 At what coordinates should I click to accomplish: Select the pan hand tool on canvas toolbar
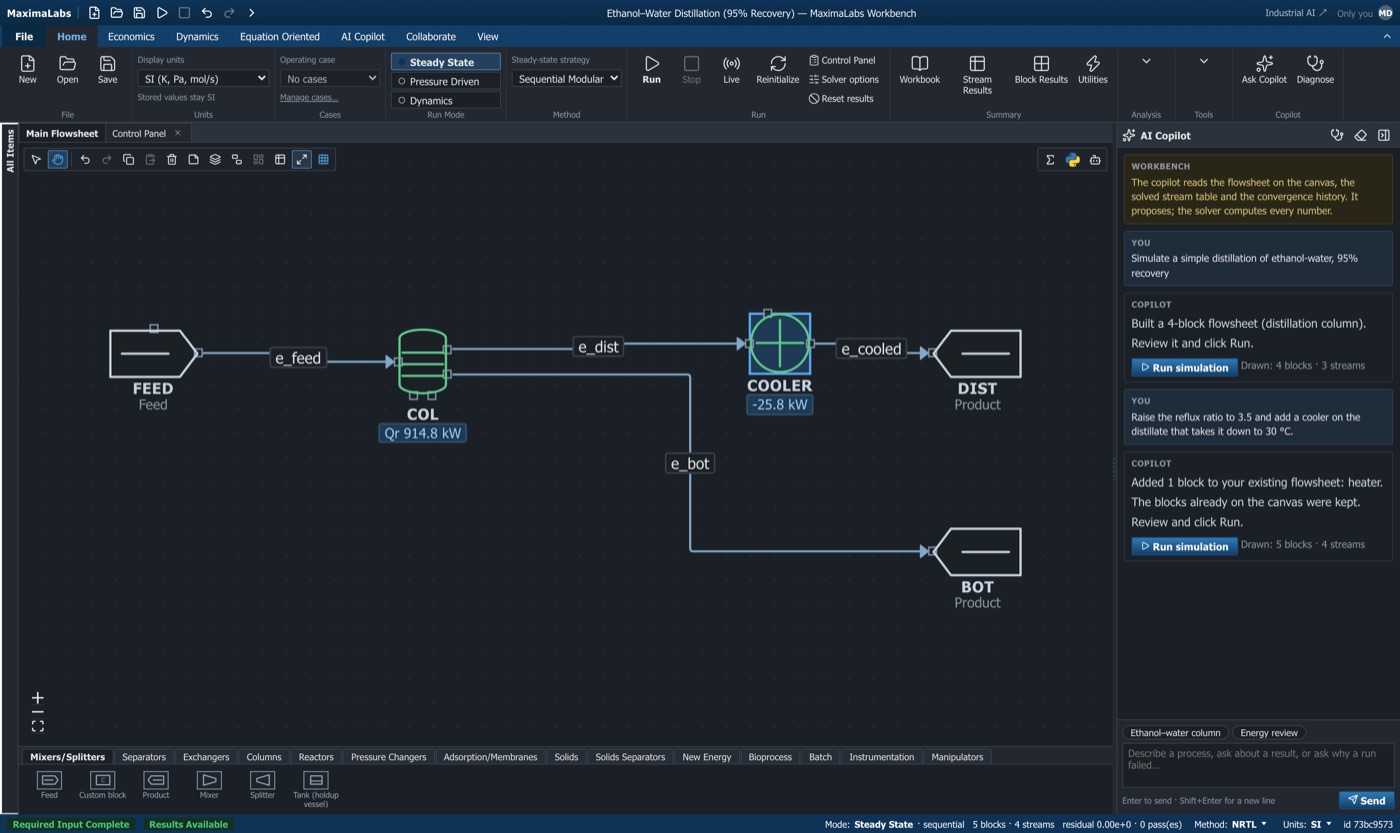pyautogui.click(x=58, y=159)
